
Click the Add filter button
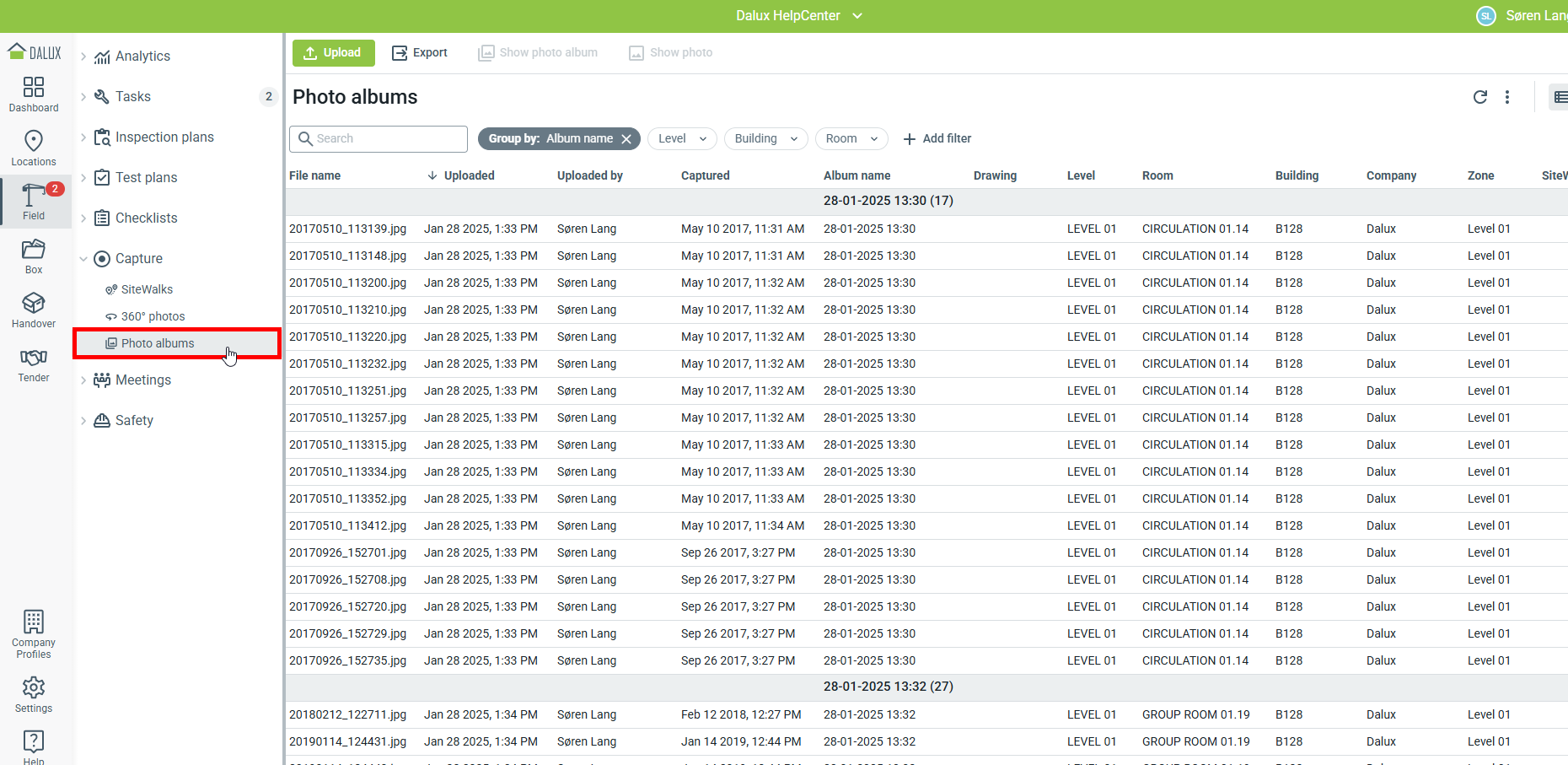(937, 138)
